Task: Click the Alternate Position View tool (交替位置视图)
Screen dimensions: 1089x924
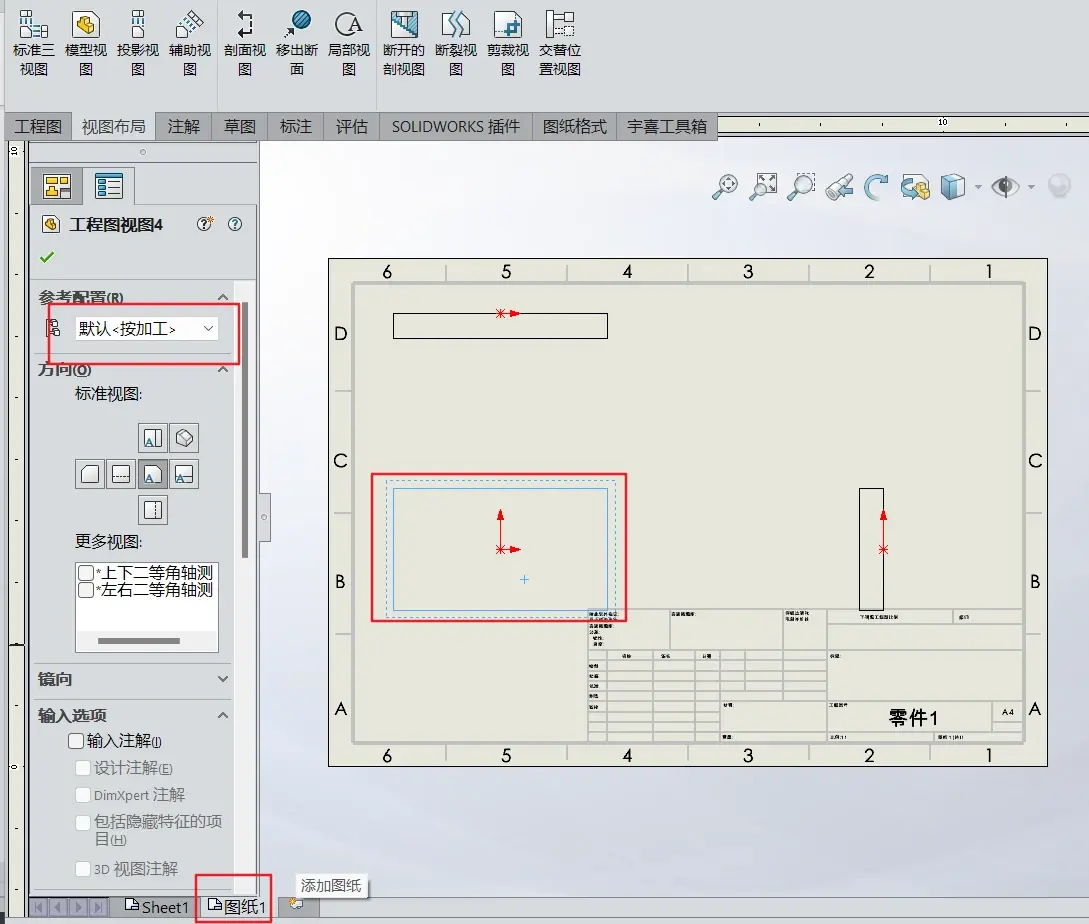Action: (x=560, y=43)
